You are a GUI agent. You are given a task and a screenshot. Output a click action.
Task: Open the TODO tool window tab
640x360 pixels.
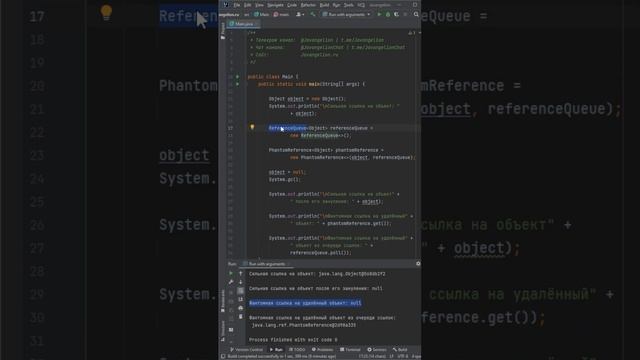point(297,350)
